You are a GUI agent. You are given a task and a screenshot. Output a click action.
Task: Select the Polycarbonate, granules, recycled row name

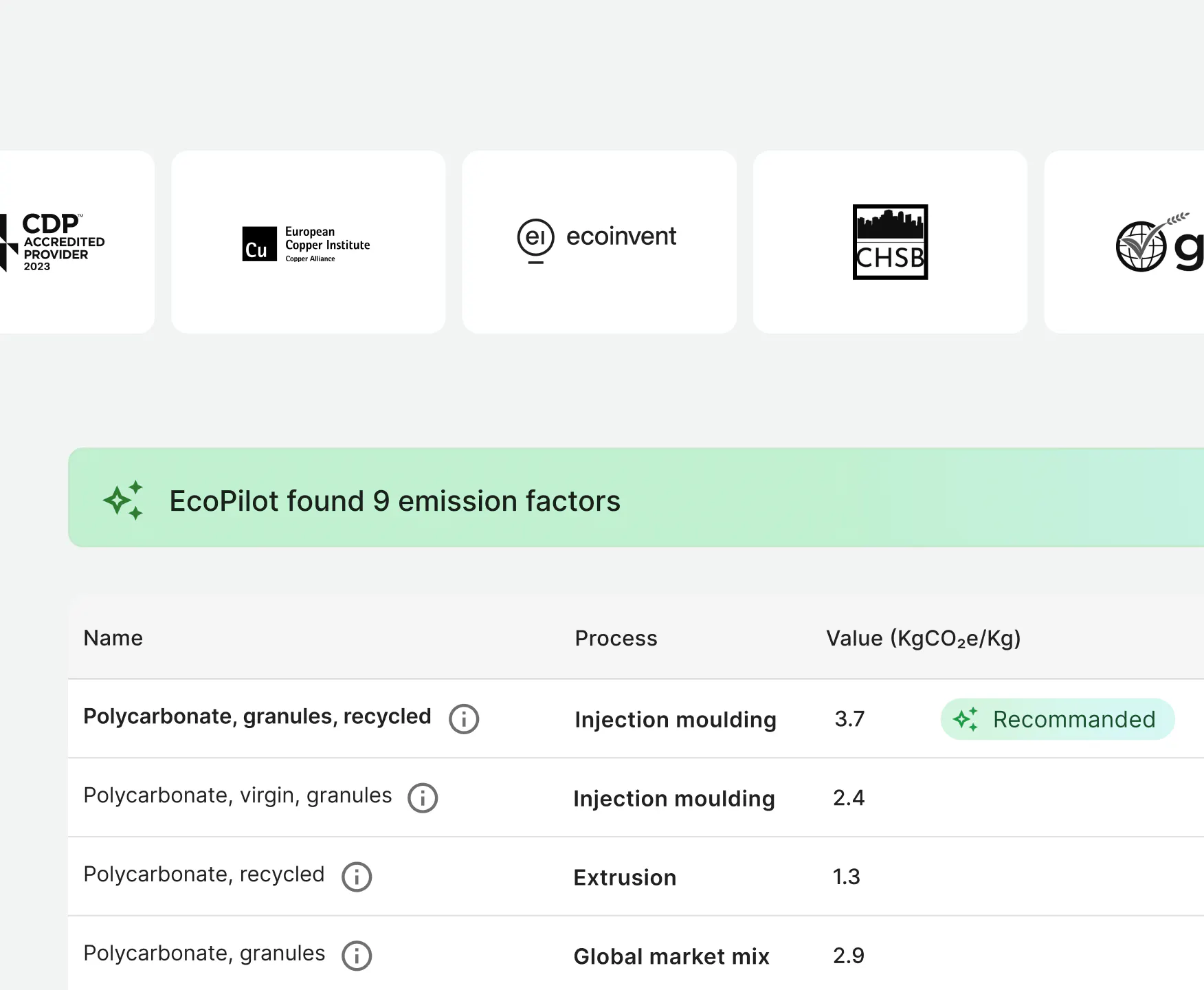pos(257,716)
